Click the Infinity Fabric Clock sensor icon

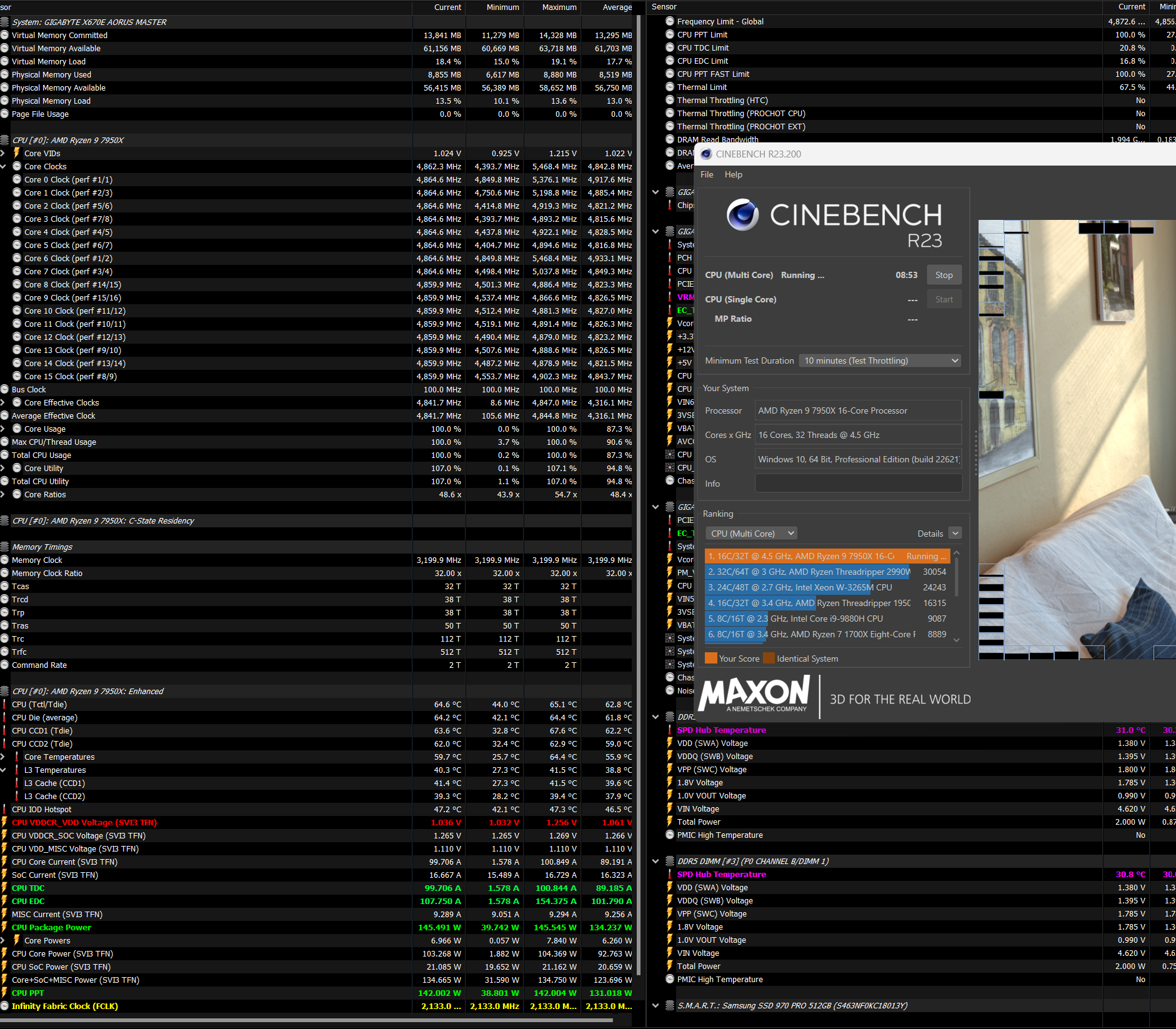tap(5, 1007)
